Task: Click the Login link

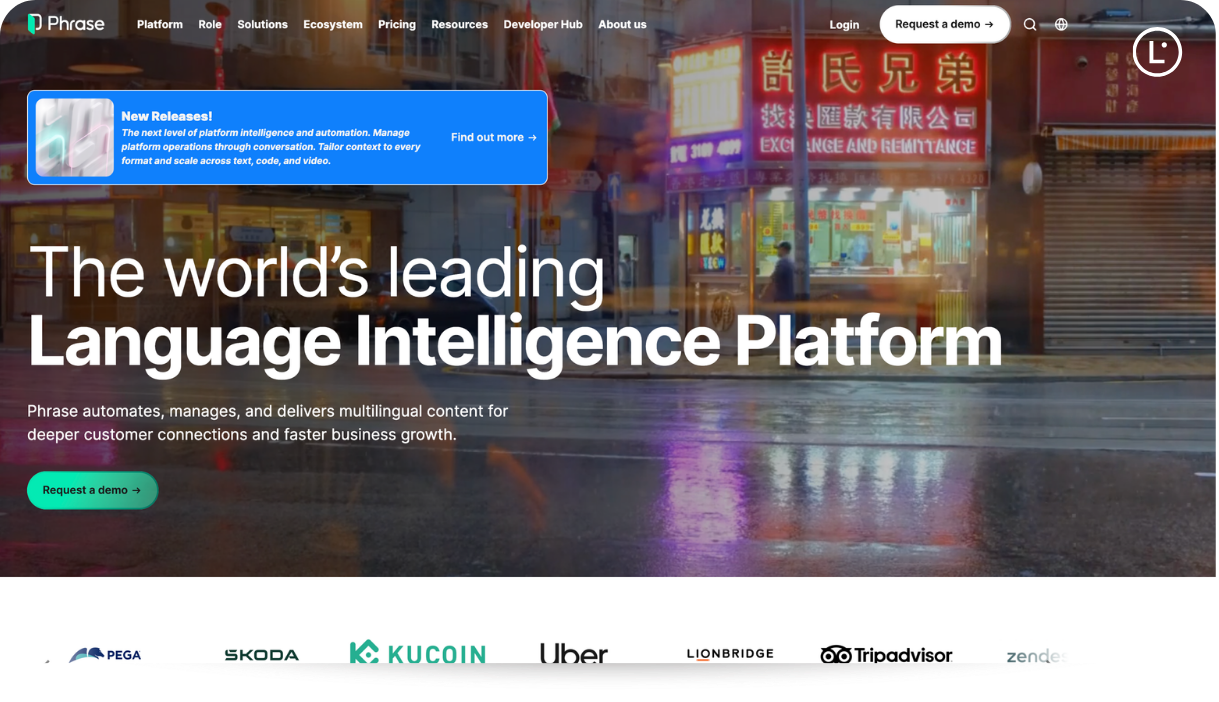Action: click(x=844, y=25)
